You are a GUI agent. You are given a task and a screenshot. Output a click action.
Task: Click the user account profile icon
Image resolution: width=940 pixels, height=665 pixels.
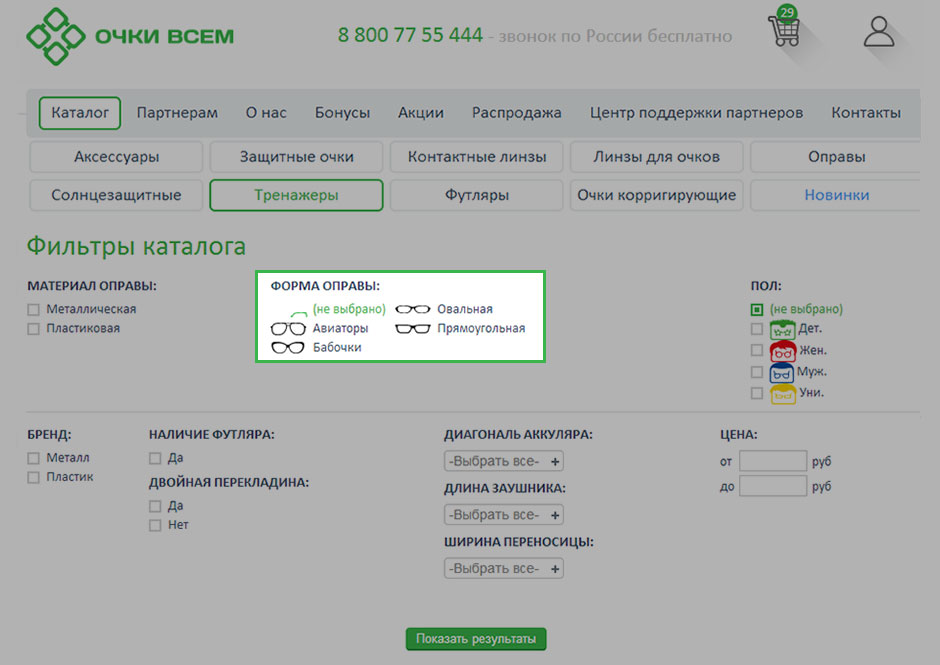pyautogui.click(x=878, y=31)
